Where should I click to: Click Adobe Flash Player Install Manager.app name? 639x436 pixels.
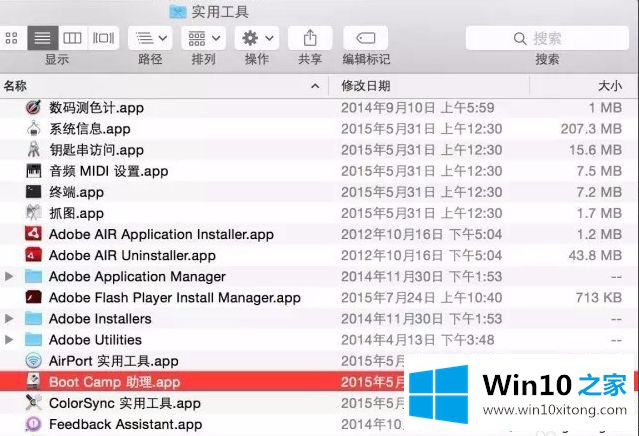tap(175, 298)
